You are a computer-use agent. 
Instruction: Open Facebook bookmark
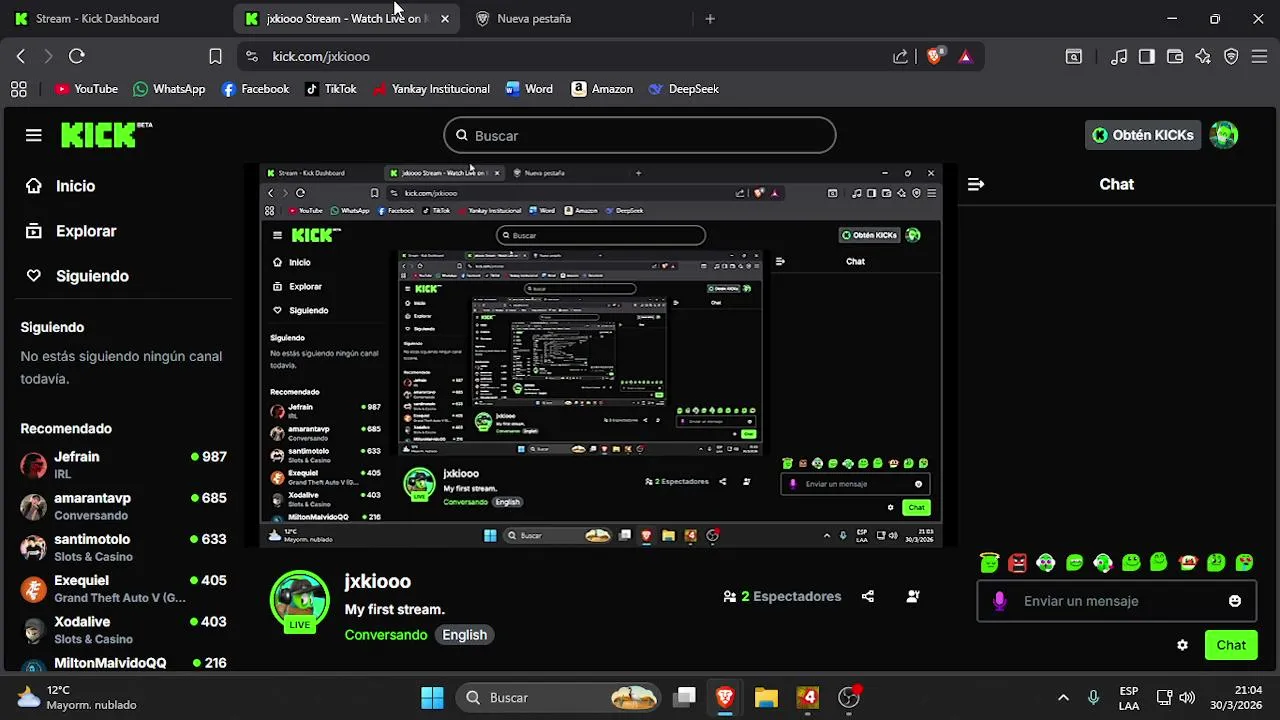tap(255, 89)
